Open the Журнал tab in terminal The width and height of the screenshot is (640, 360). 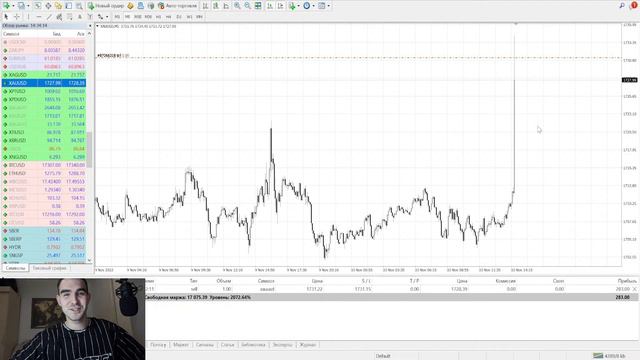(307, 345)
